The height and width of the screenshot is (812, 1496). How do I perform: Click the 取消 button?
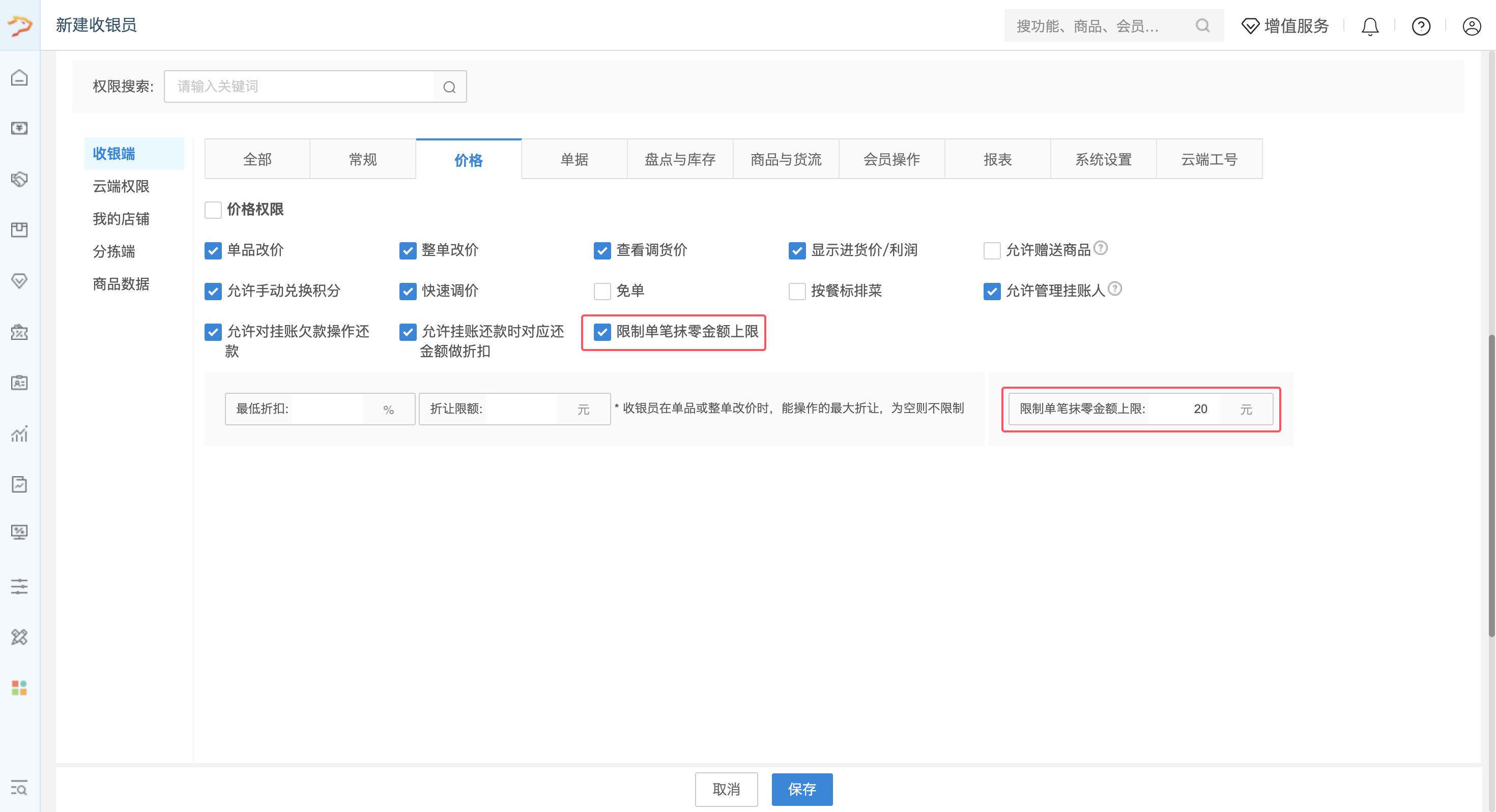pos(726,789)
